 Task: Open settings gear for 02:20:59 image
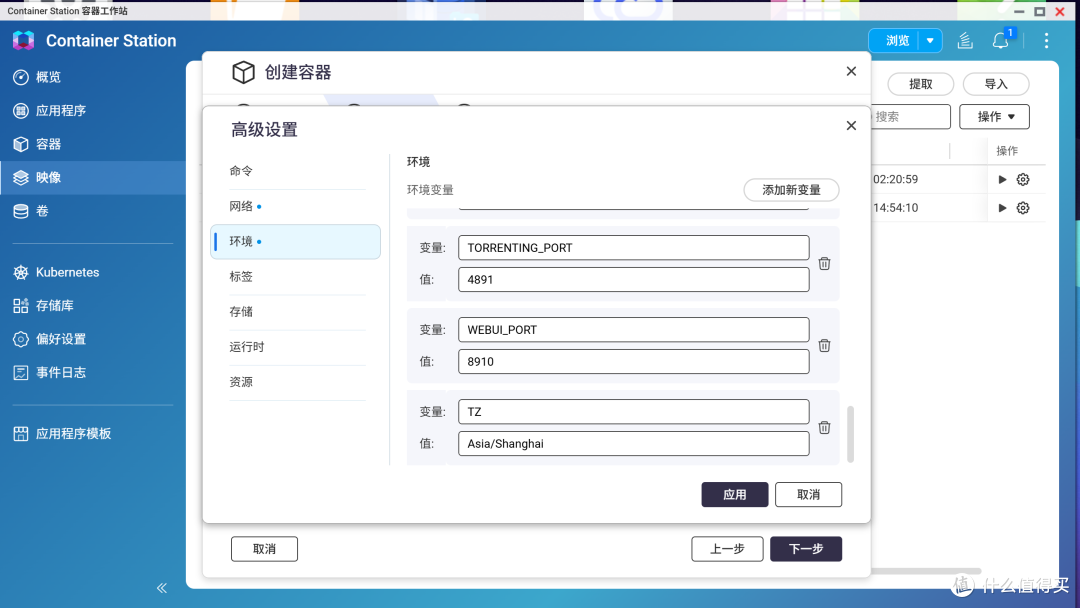point(1023,179)
